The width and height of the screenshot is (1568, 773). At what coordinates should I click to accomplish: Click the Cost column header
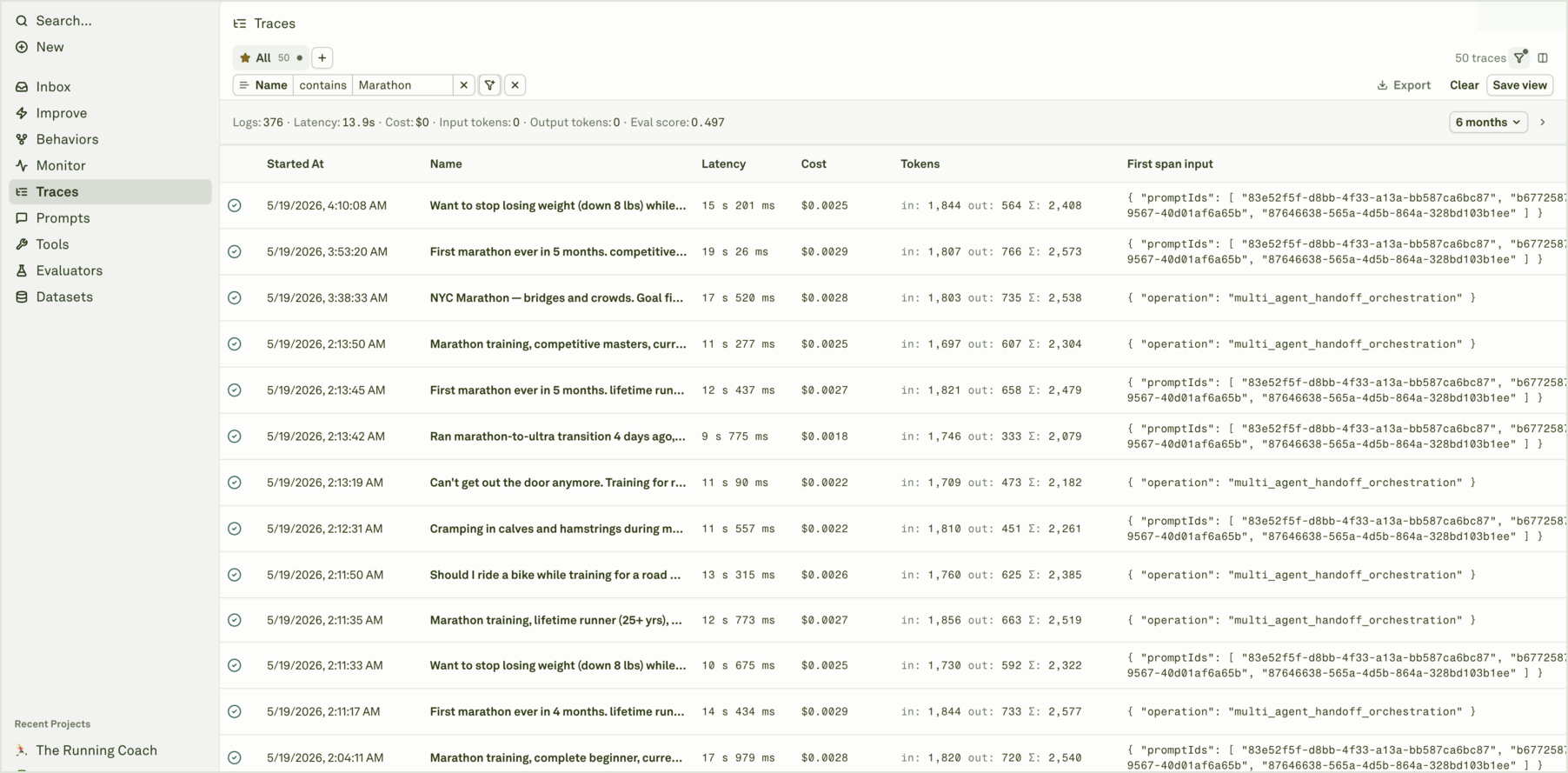814,163
